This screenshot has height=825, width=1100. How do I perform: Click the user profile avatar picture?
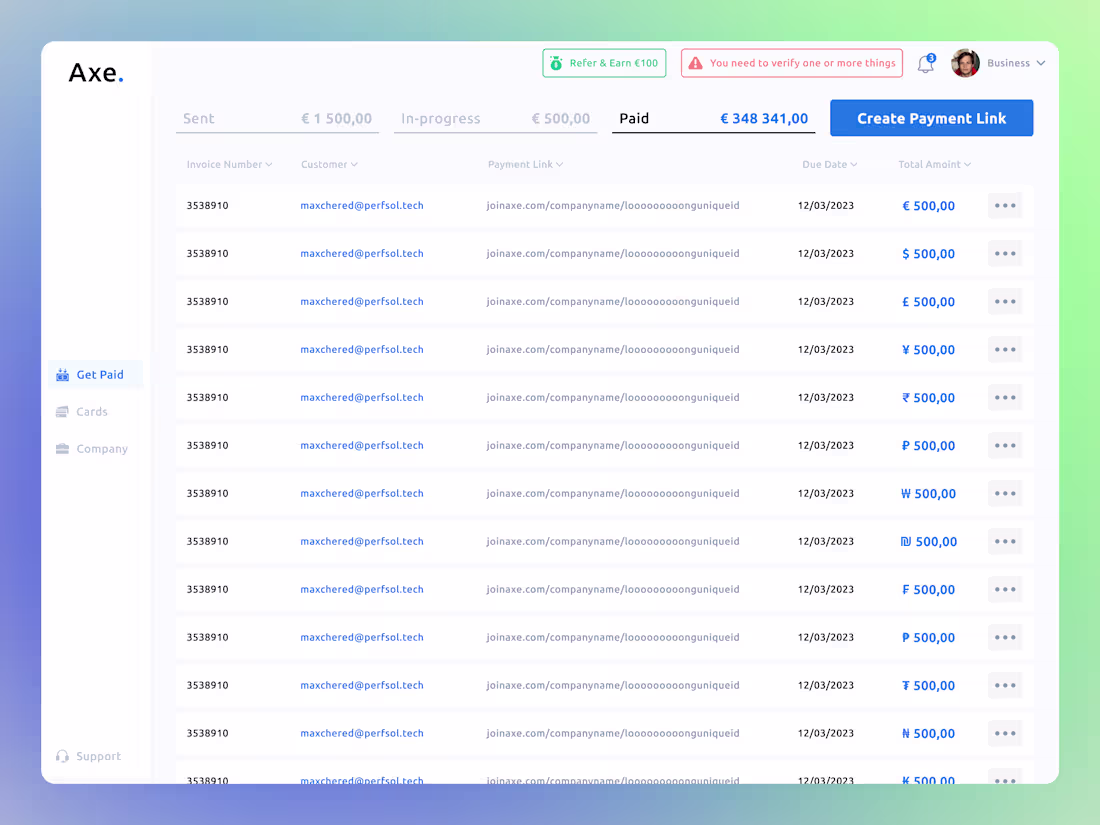pos(964,63)
